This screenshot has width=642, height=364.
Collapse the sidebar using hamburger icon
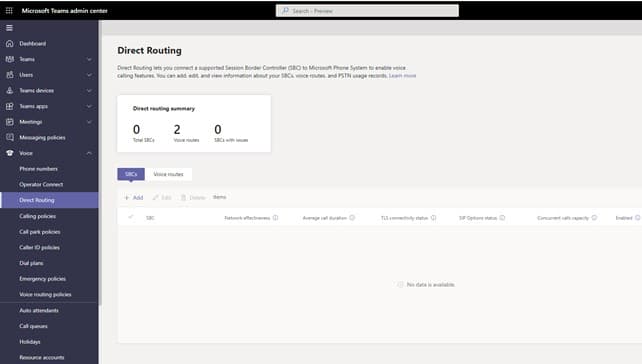coord(9,28)
